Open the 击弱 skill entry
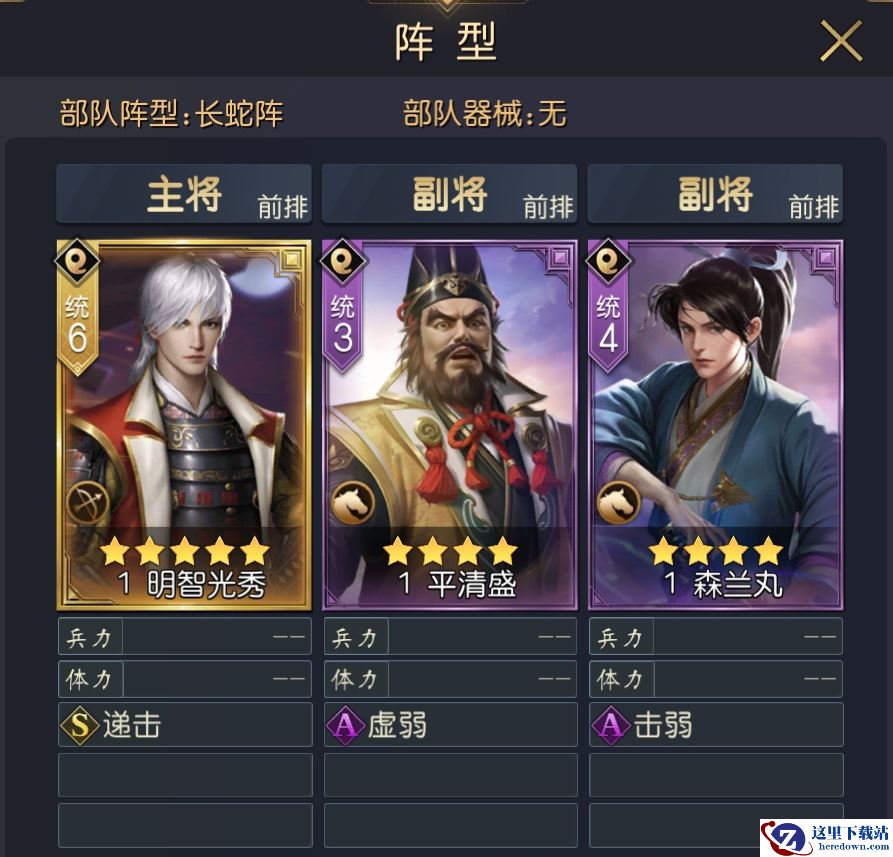The image size is (893, 857). 716,725
